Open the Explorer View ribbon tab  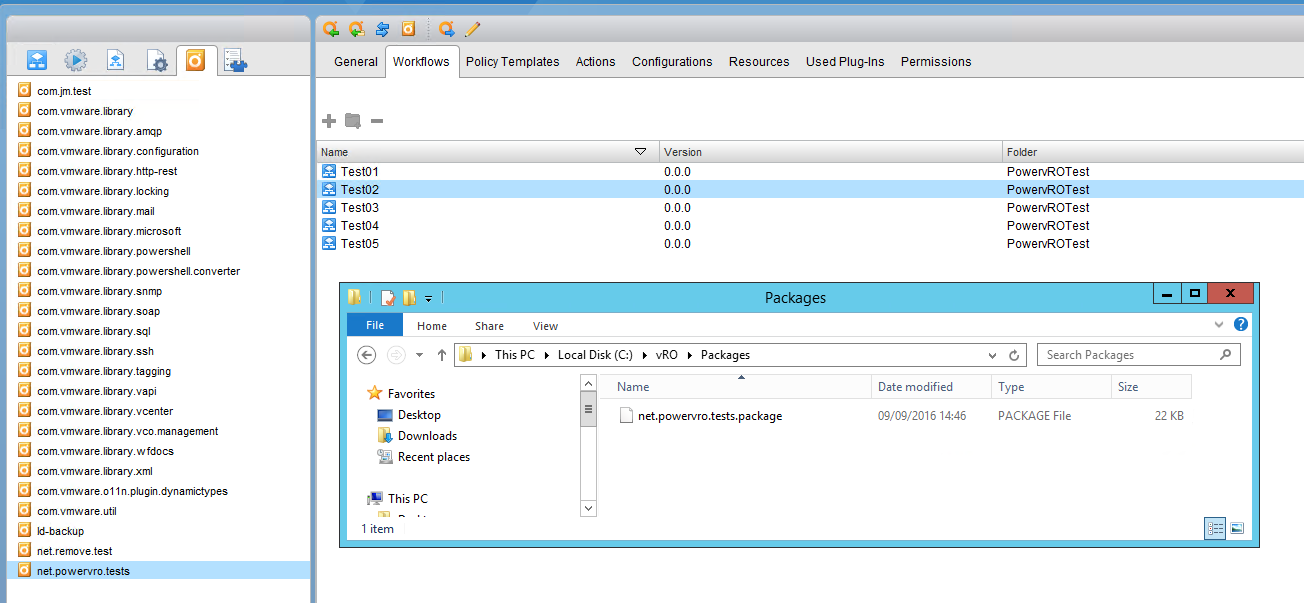546,326
